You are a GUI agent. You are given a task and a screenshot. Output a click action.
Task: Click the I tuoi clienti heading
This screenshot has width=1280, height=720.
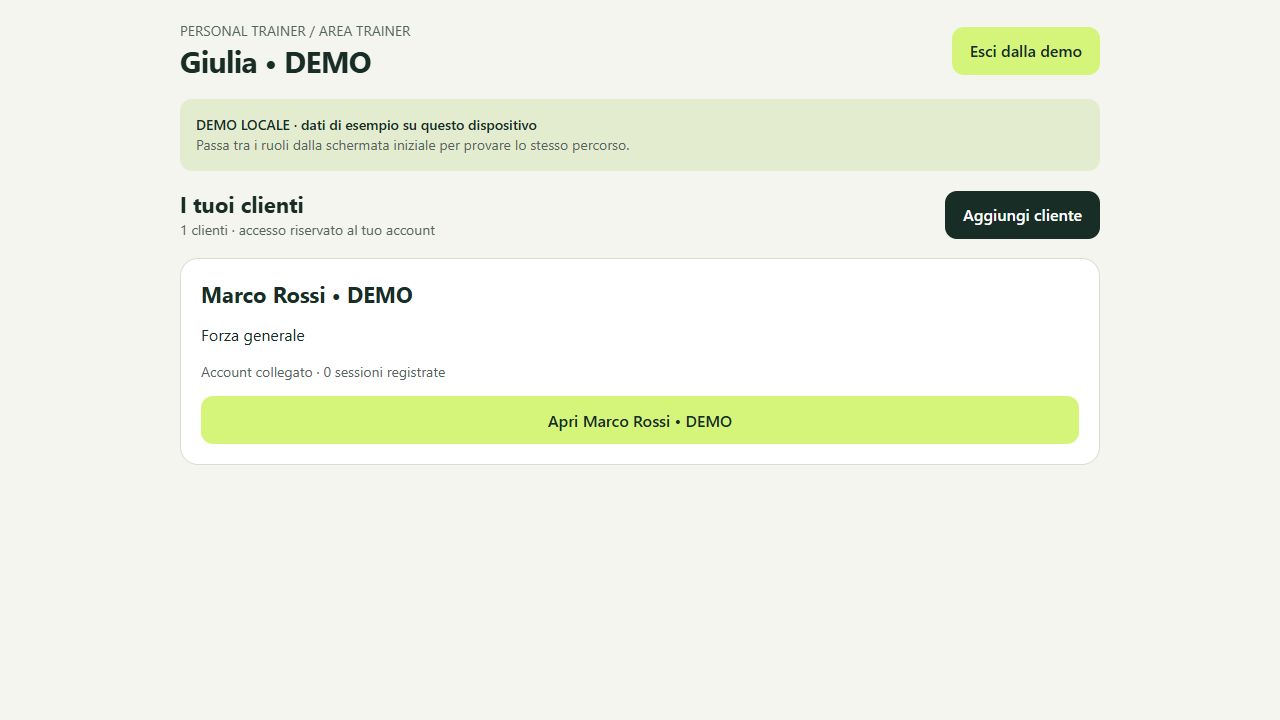coord(242,205)
